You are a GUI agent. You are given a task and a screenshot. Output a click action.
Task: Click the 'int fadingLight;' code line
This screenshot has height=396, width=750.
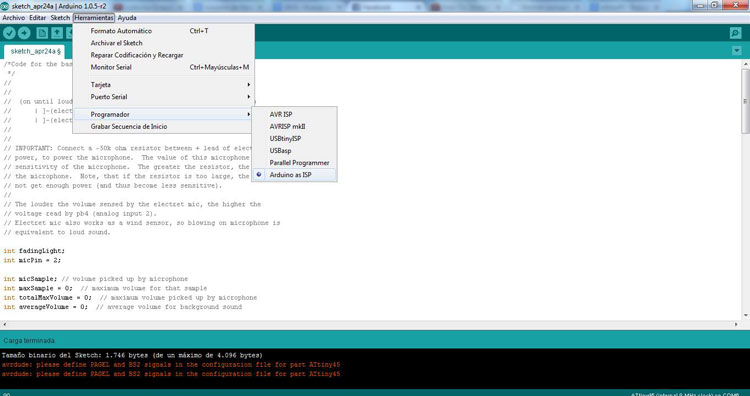click(x=34, y=251)
